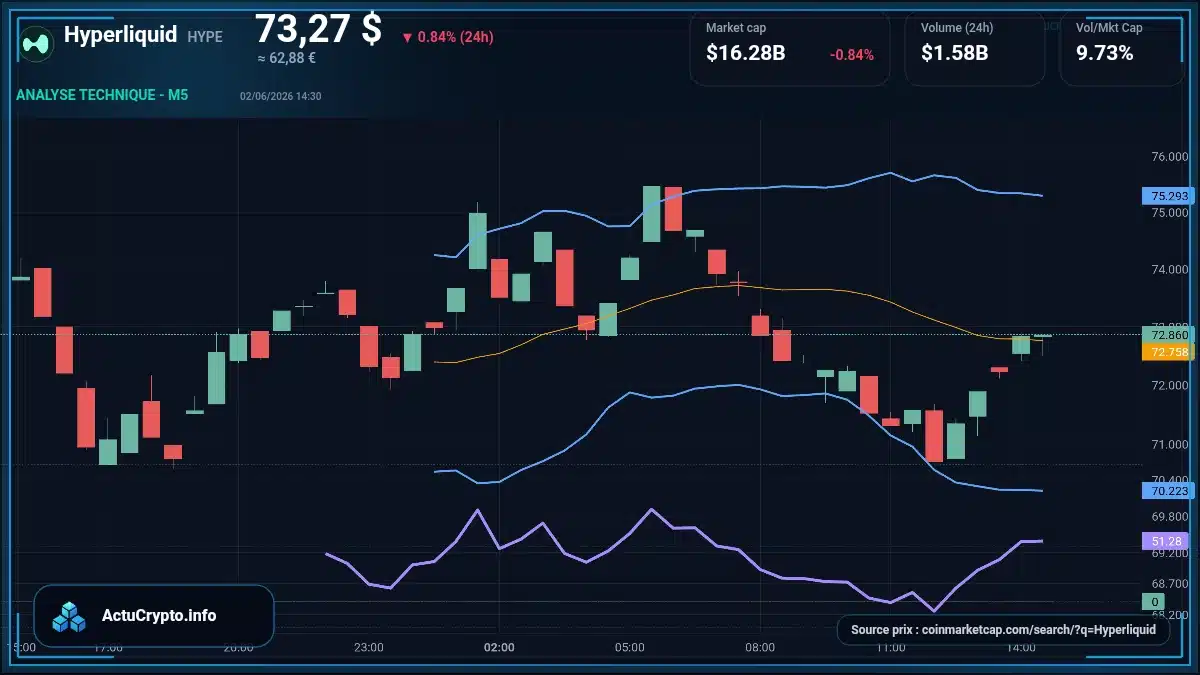
Task: Click the green 0 value tag
Action: point(1154,601)
